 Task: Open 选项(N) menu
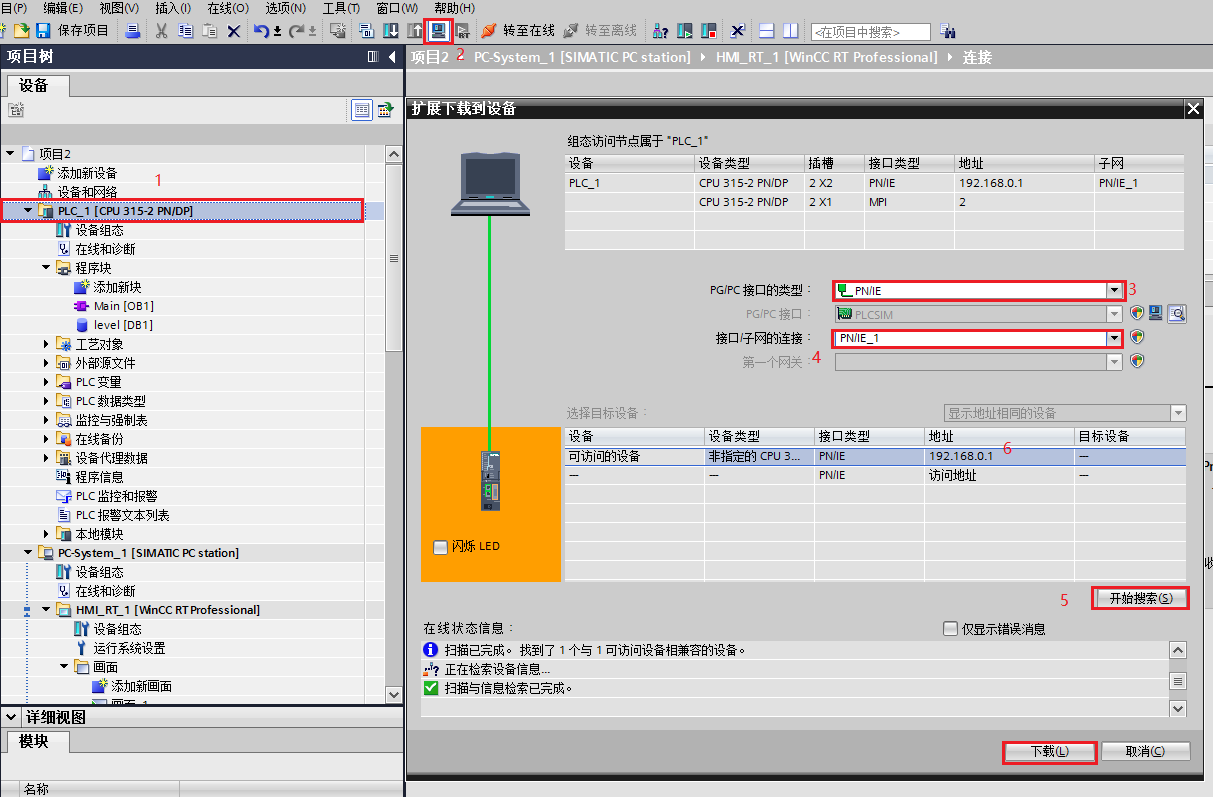pos(285,8)
